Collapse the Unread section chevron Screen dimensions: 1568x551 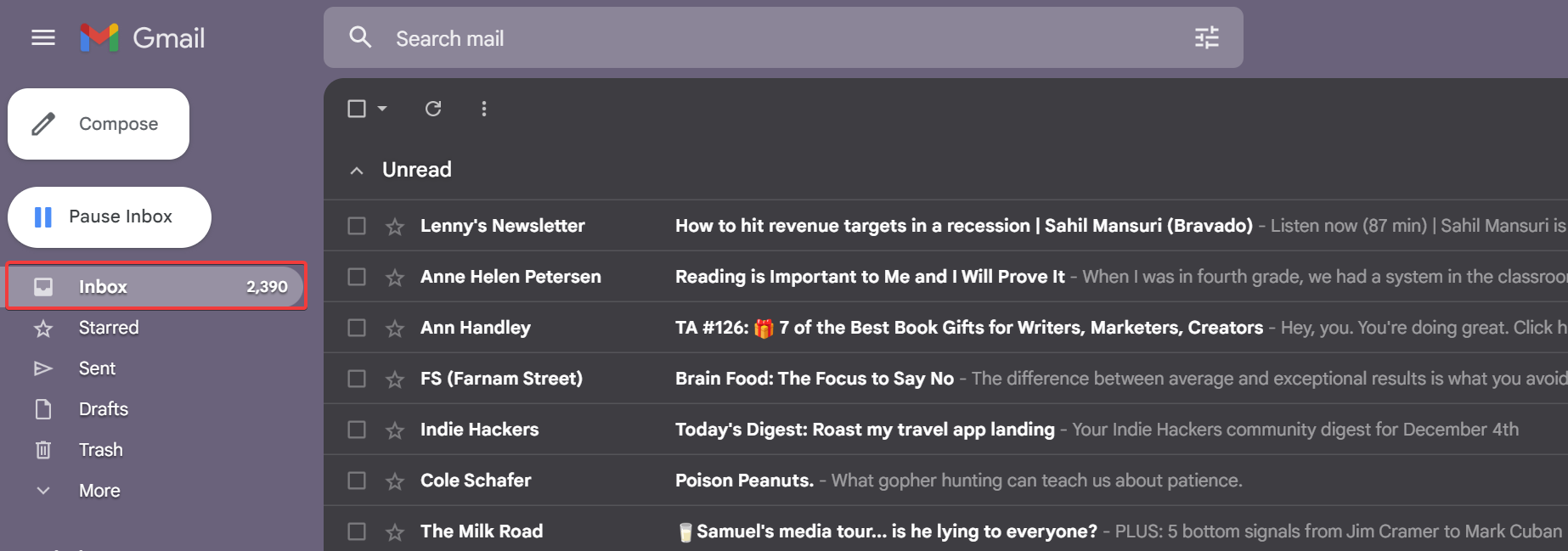357,171
